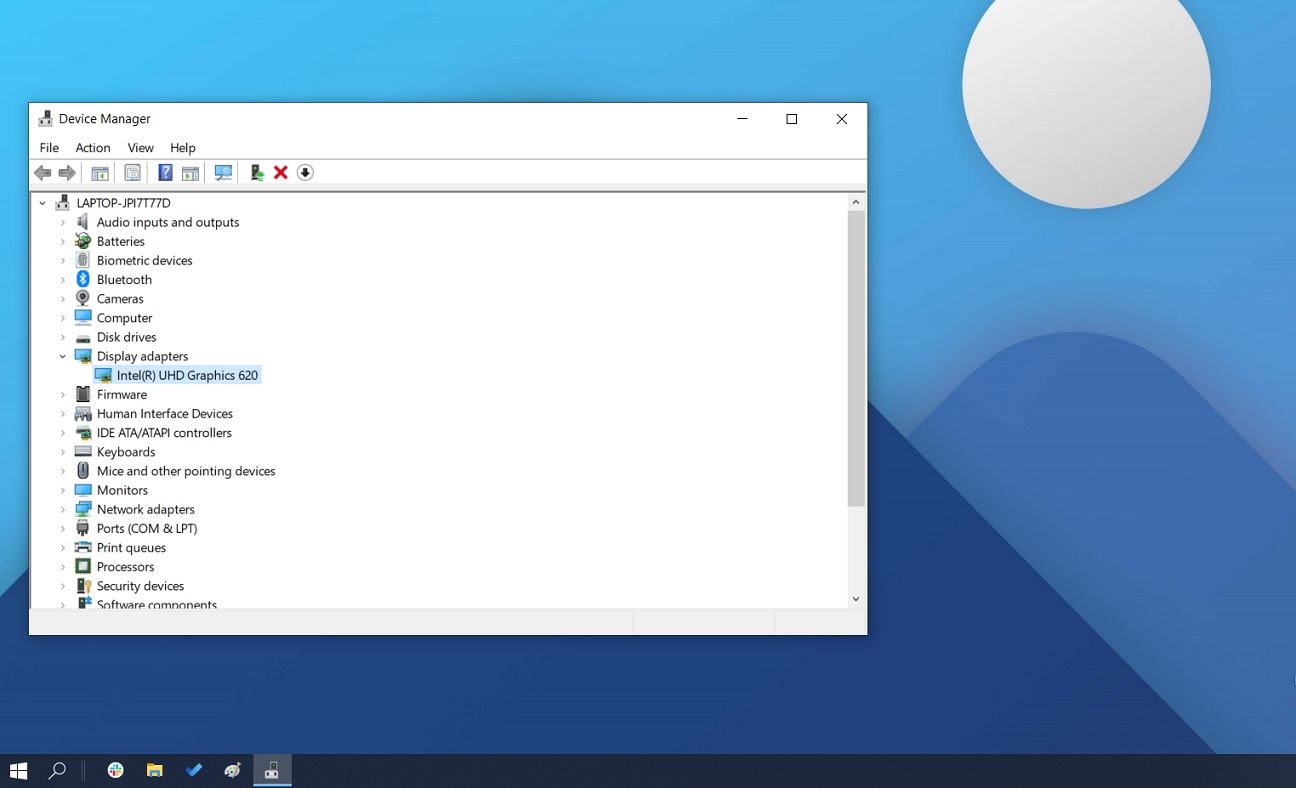Expand the Network adapters category
The height and width of the screenshot is (788, 1296).
coord(63,509)
